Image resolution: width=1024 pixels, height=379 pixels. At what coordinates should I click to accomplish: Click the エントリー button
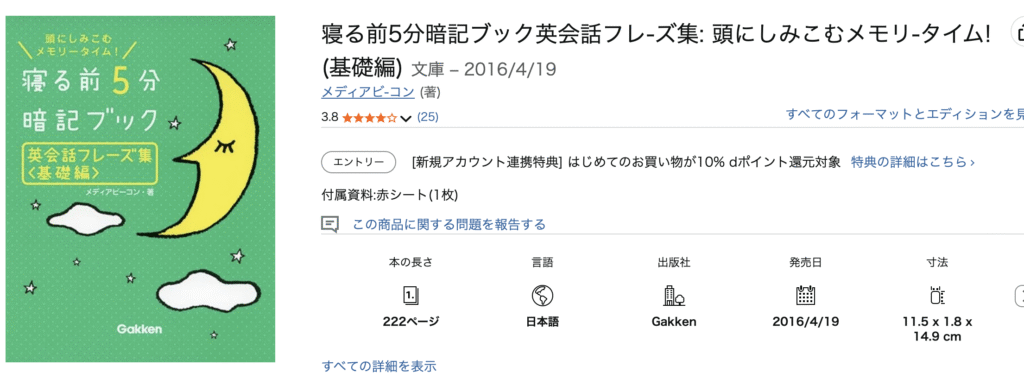point(359,162)
